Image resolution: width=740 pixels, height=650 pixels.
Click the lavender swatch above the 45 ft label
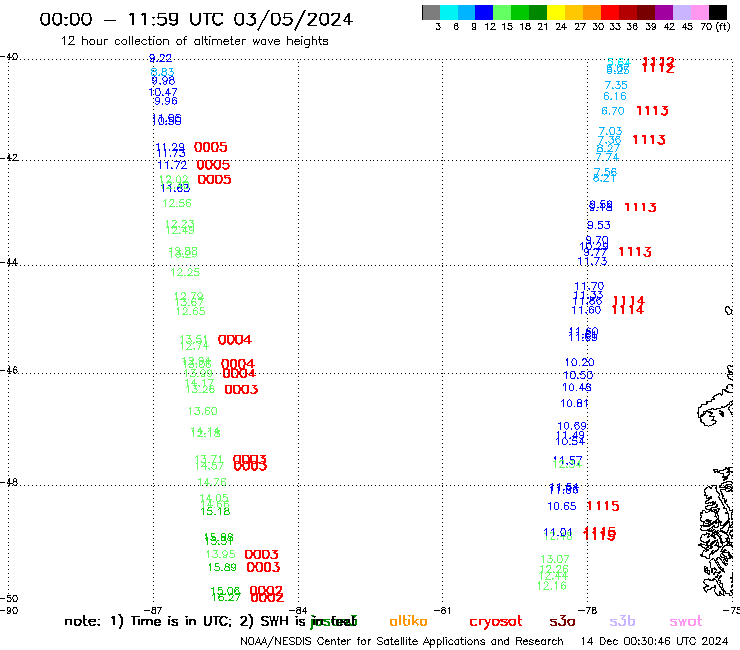(681, 12)
